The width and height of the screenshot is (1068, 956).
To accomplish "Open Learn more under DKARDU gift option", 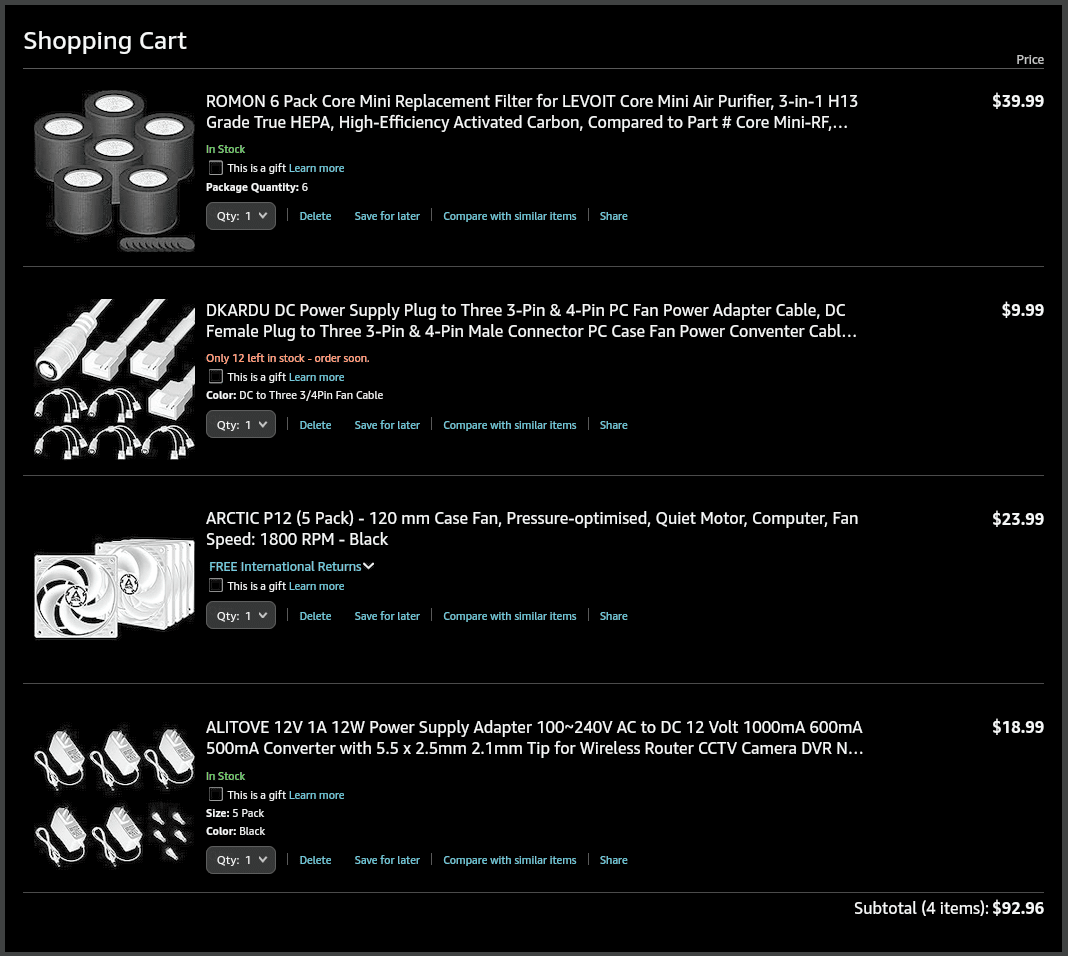I will (317, 377).
